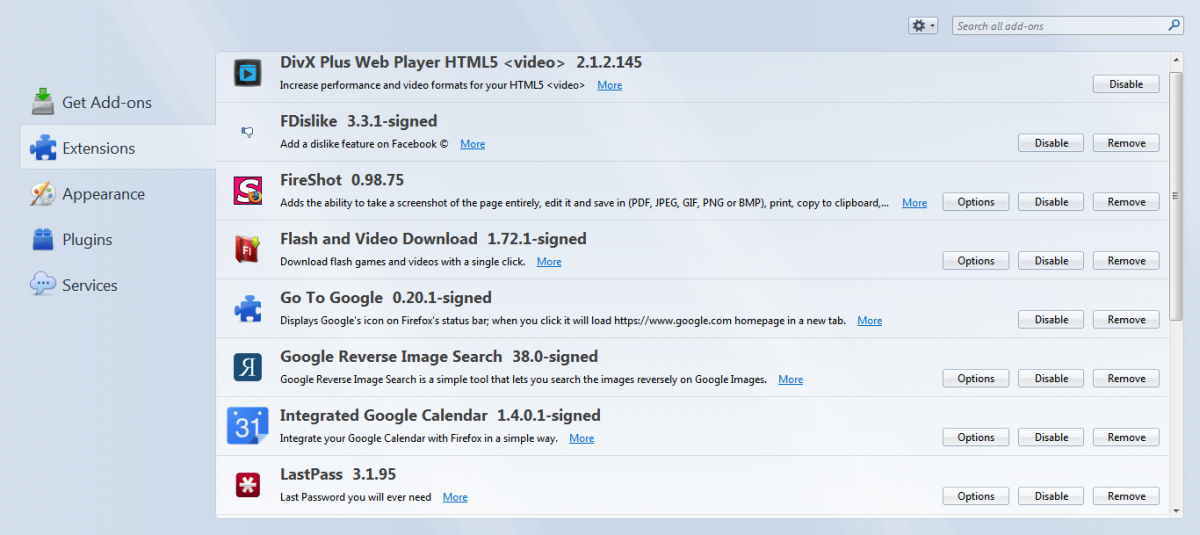Click the LastPass red asterisk icon
The height and width of the screenshot is (535, 1200).
coord(247,485)
